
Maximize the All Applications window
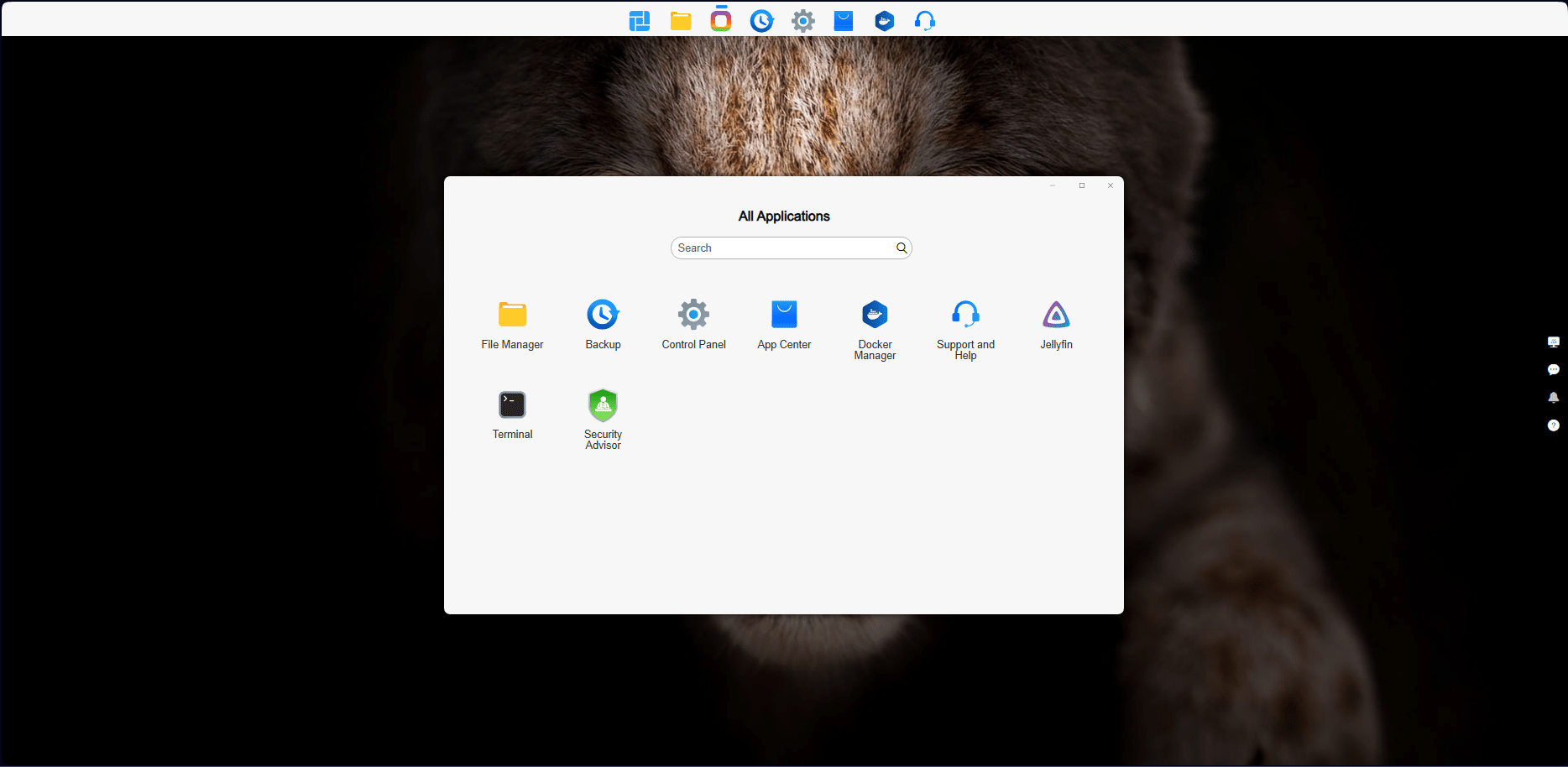point(1082,185)
